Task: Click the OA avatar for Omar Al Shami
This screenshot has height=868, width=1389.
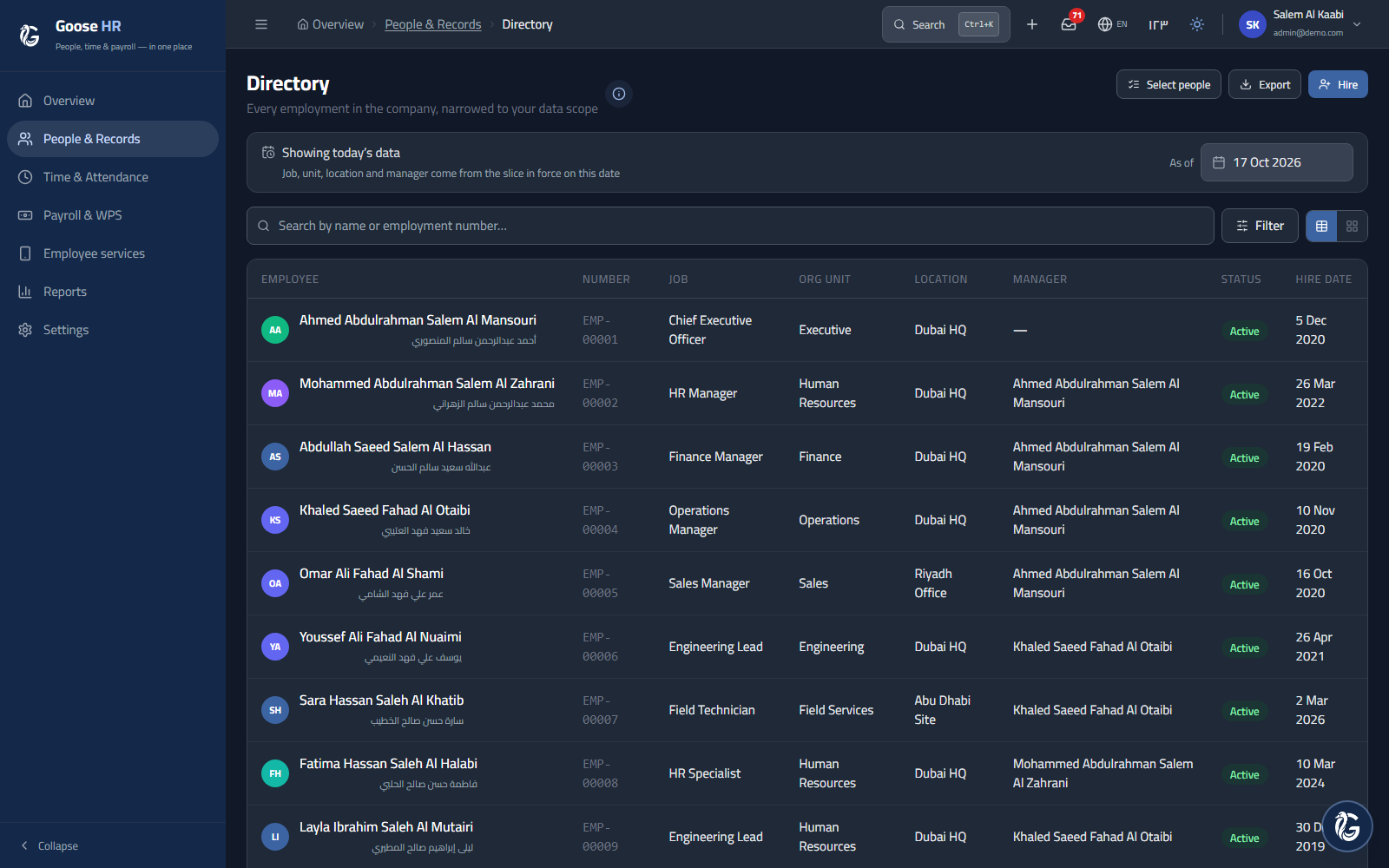Action: tap(275, 583)
